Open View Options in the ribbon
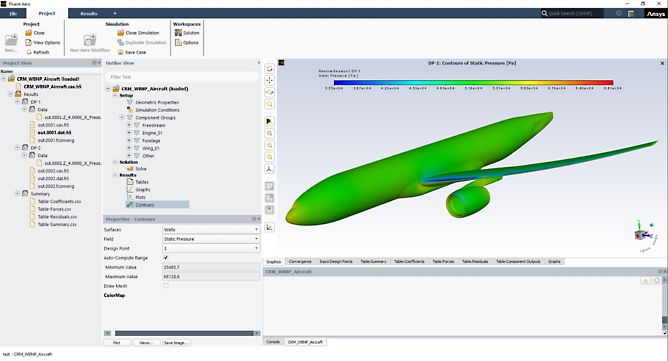 click(x=43, y=43)
